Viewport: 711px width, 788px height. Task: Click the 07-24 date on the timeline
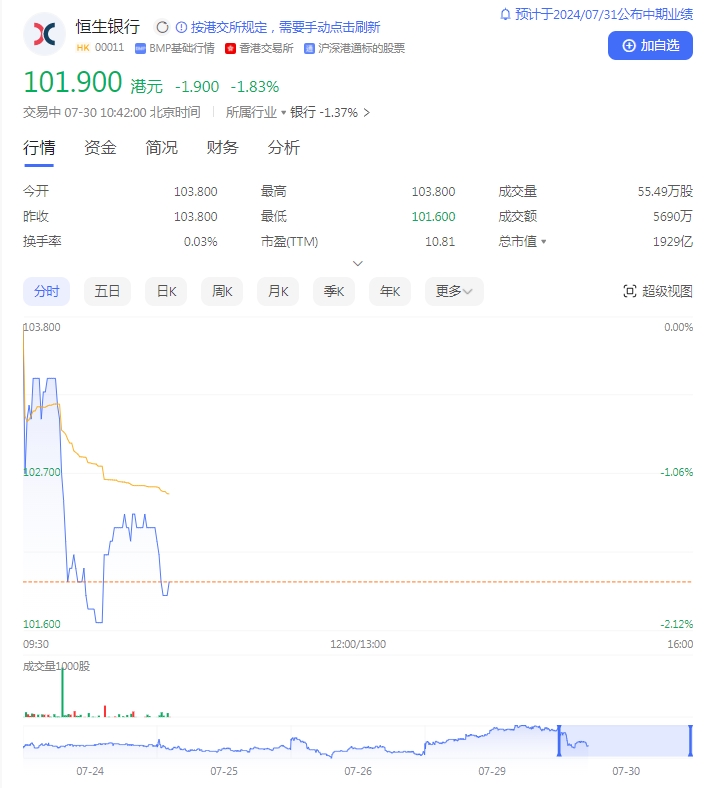90,771
